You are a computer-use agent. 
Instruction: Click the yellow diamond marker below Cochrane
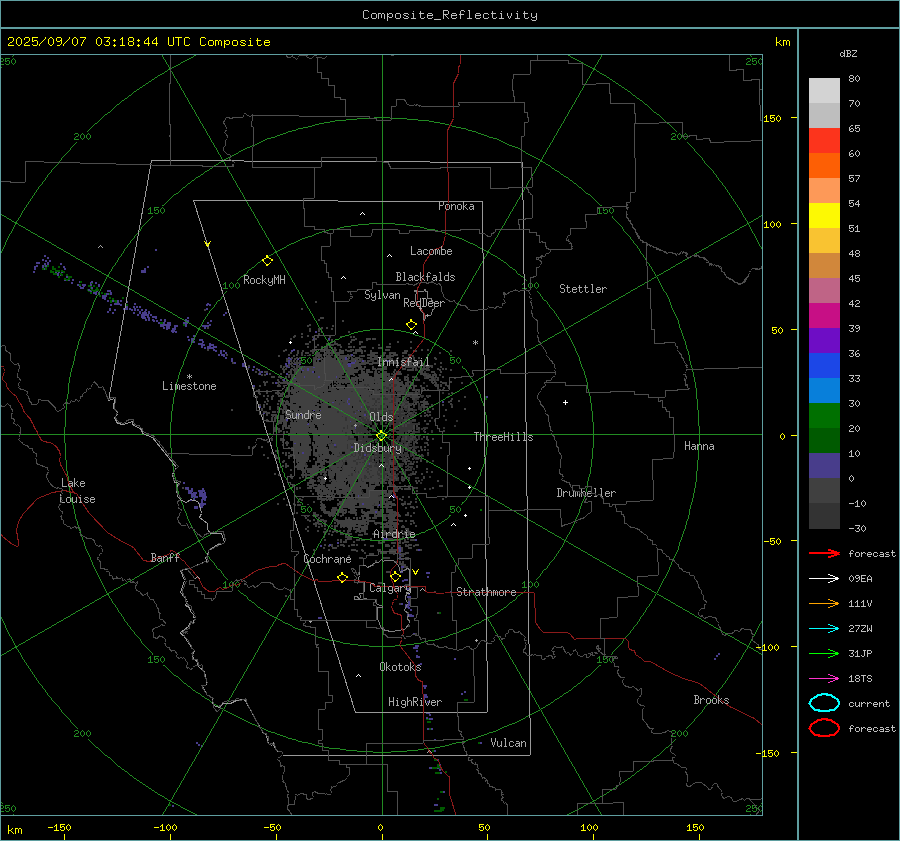coord(343,577)
